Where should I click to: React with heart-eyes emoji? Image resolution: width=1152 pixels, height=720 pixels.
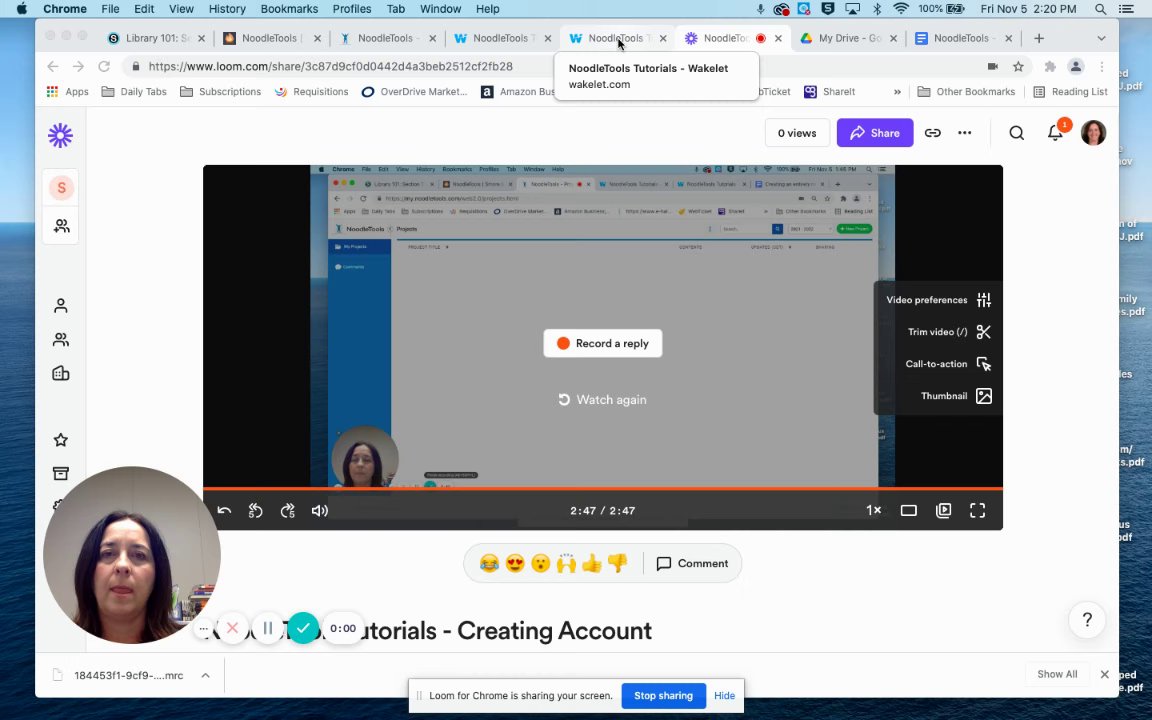point(515,564)
